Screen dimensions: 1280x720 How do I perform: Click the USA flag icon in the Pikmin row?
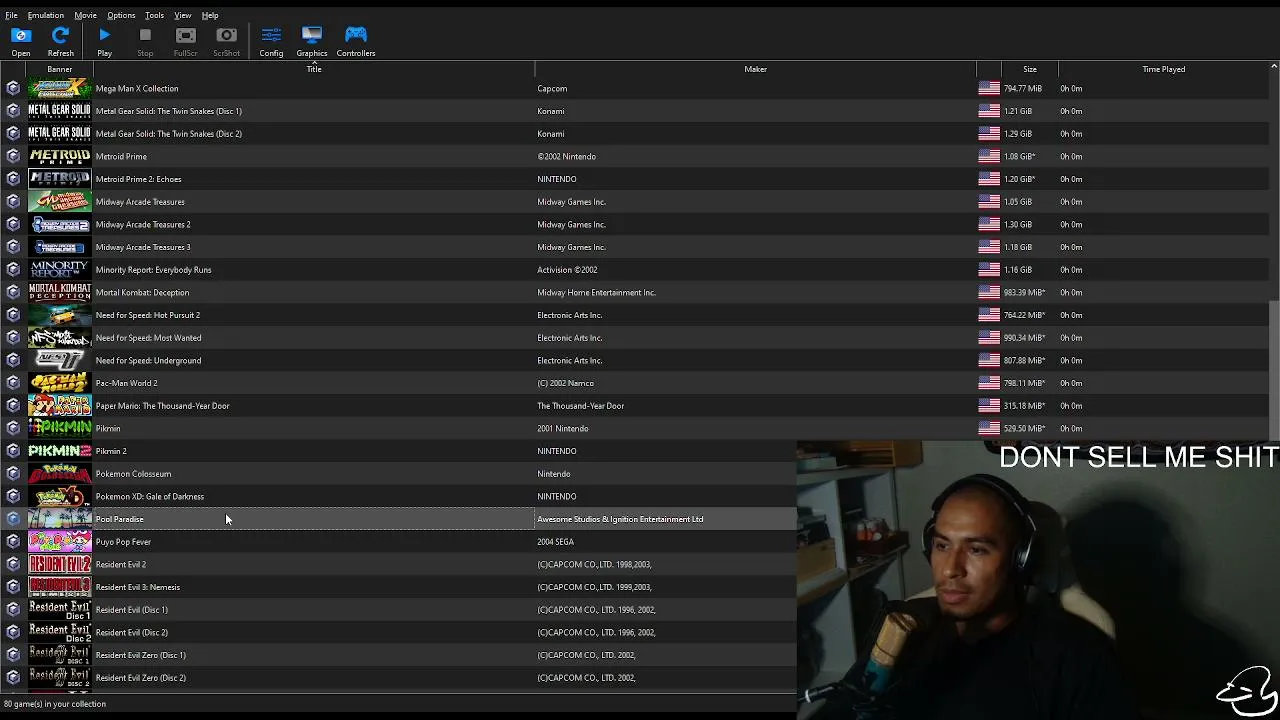(989, 428)
